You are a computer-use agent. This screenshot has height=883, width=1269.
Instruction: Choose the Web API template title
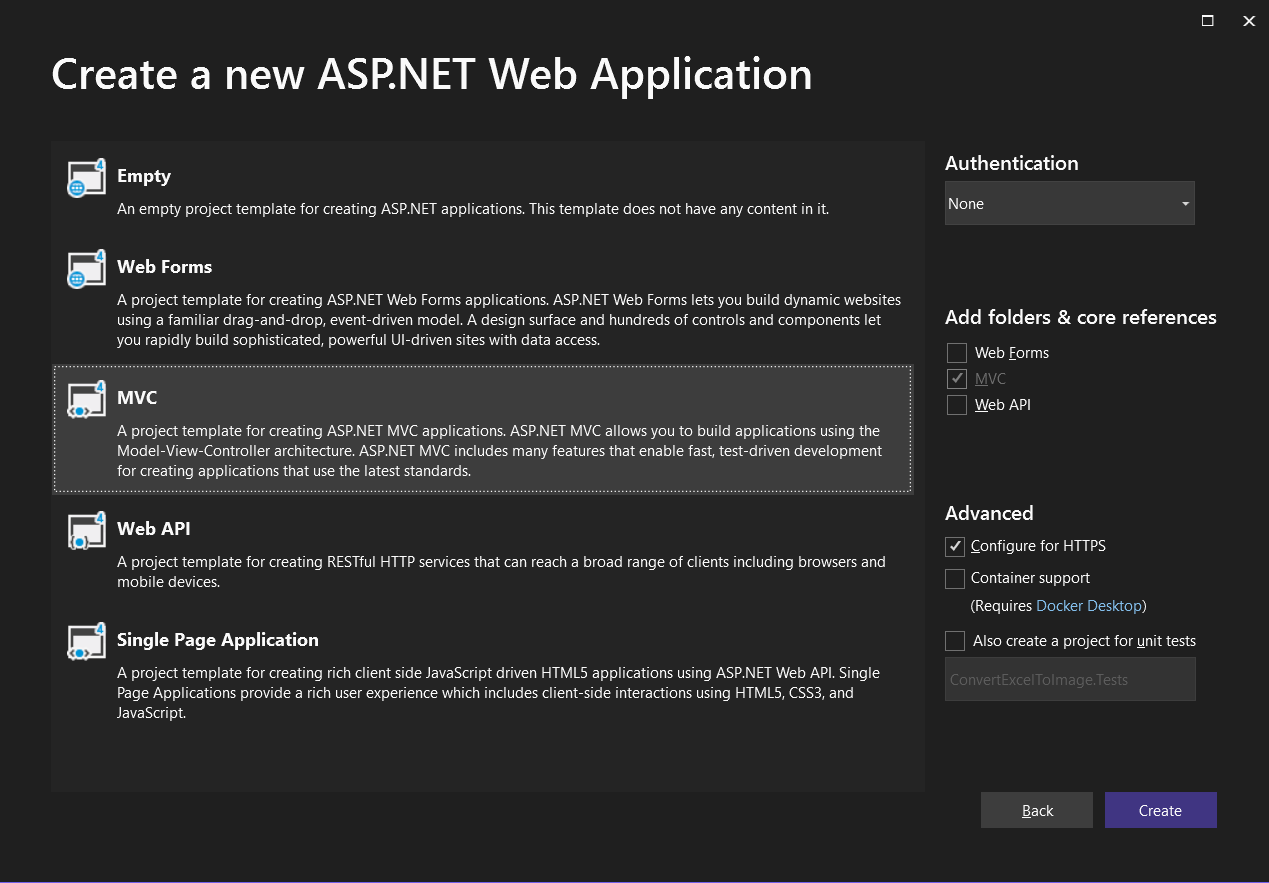pos(153,529)
